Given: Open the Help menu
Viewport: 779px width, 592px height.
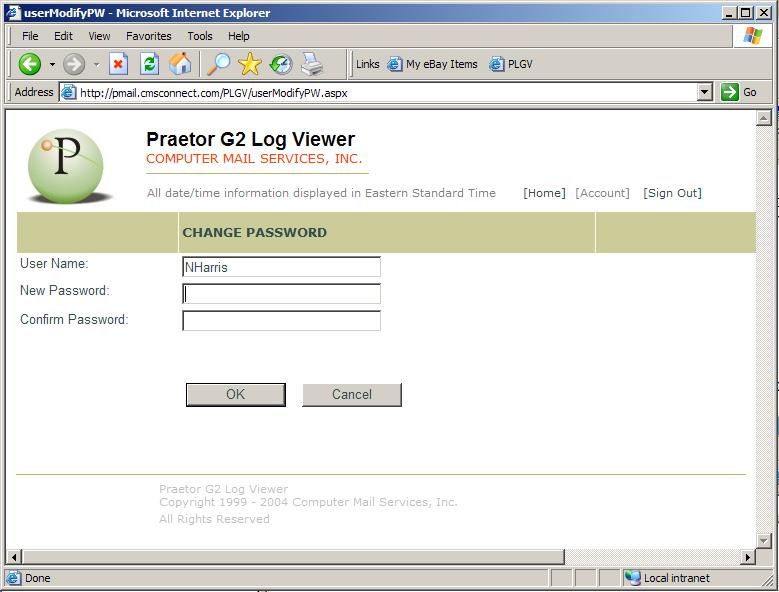Looking at the screenshot, I should pyautogui.click(x=238, y=36).
